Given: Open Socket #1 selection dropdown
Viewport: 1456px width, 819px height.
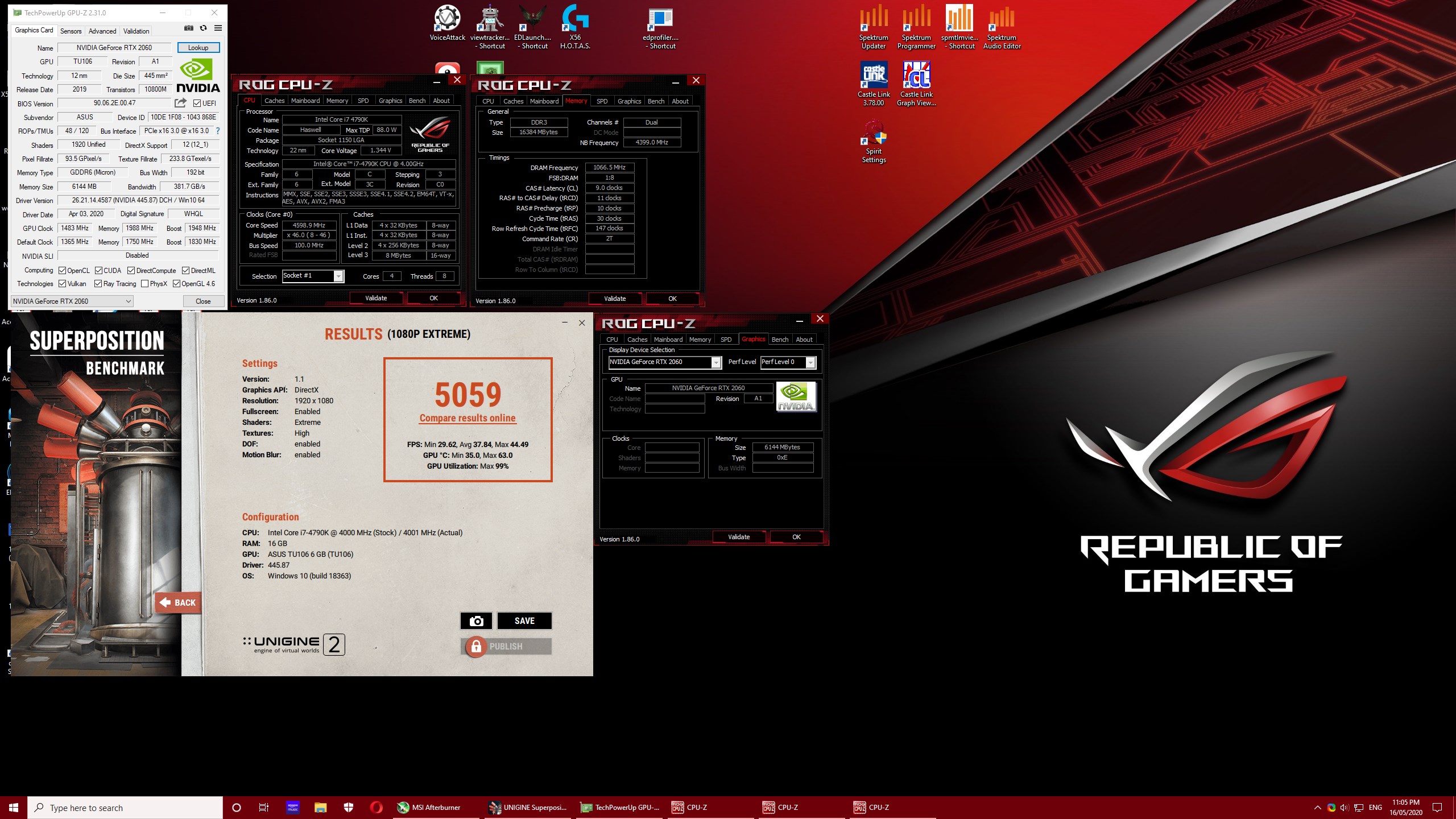Looking at the screenshot, I should coord(313,276).
